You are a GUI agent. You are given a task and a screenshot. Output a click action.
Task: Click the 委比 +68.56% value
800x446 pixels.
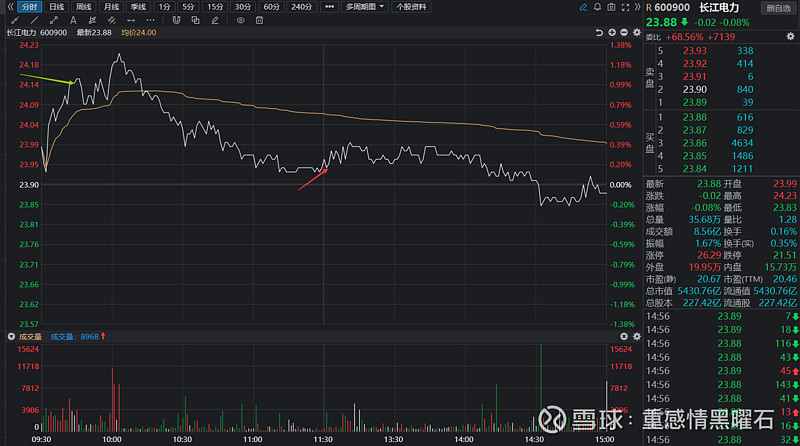[x=684, y=37]
